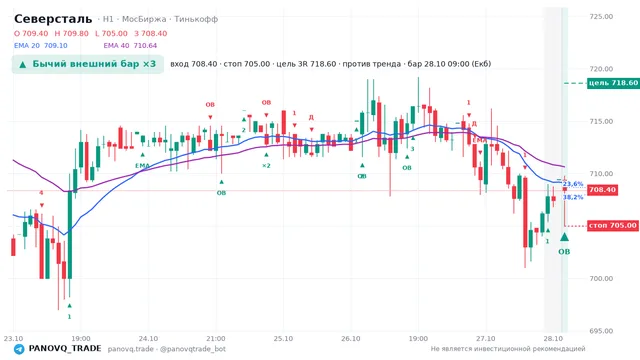Click the 700.00 price axis label
This screenshot has width=640, height=360.
coord(601,279)
